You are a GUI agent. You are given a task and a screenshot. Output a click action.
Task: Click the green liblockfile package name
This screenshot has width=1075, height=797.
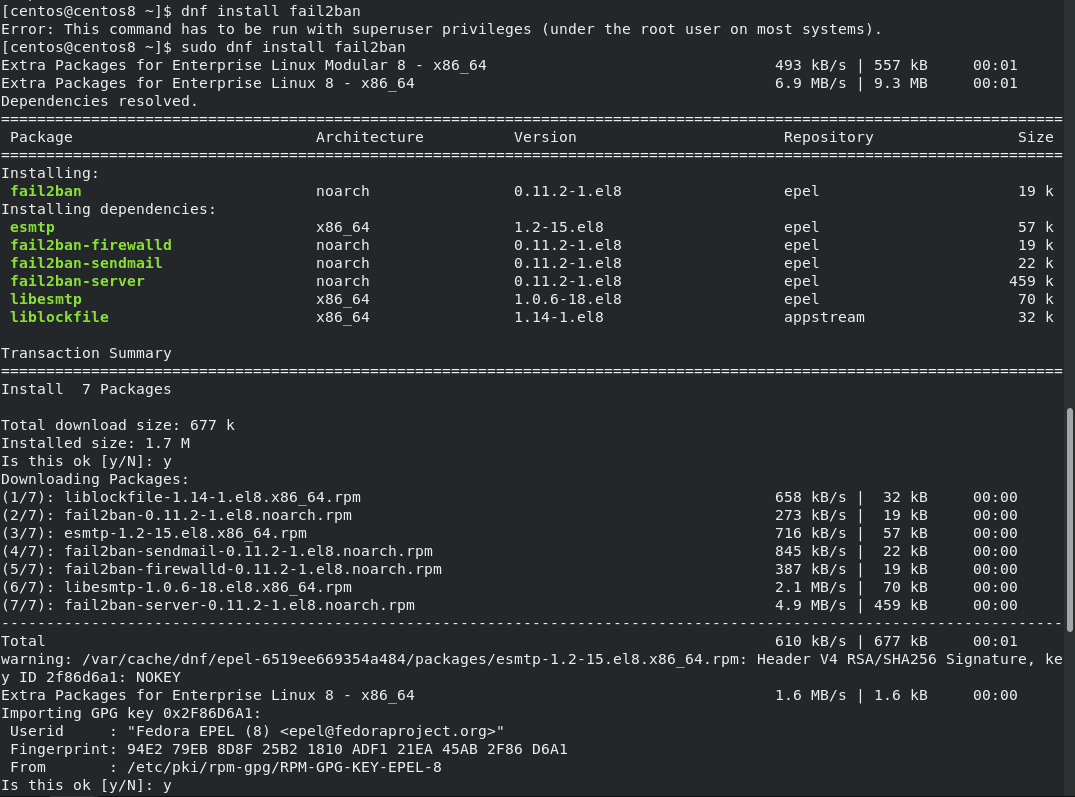(x=60, y=317)
